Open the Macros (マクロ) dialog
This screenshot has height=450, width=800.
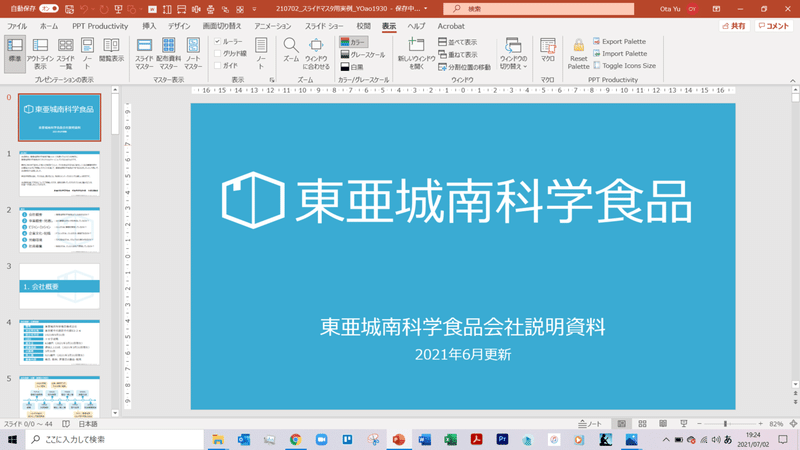tap(547, 50)
